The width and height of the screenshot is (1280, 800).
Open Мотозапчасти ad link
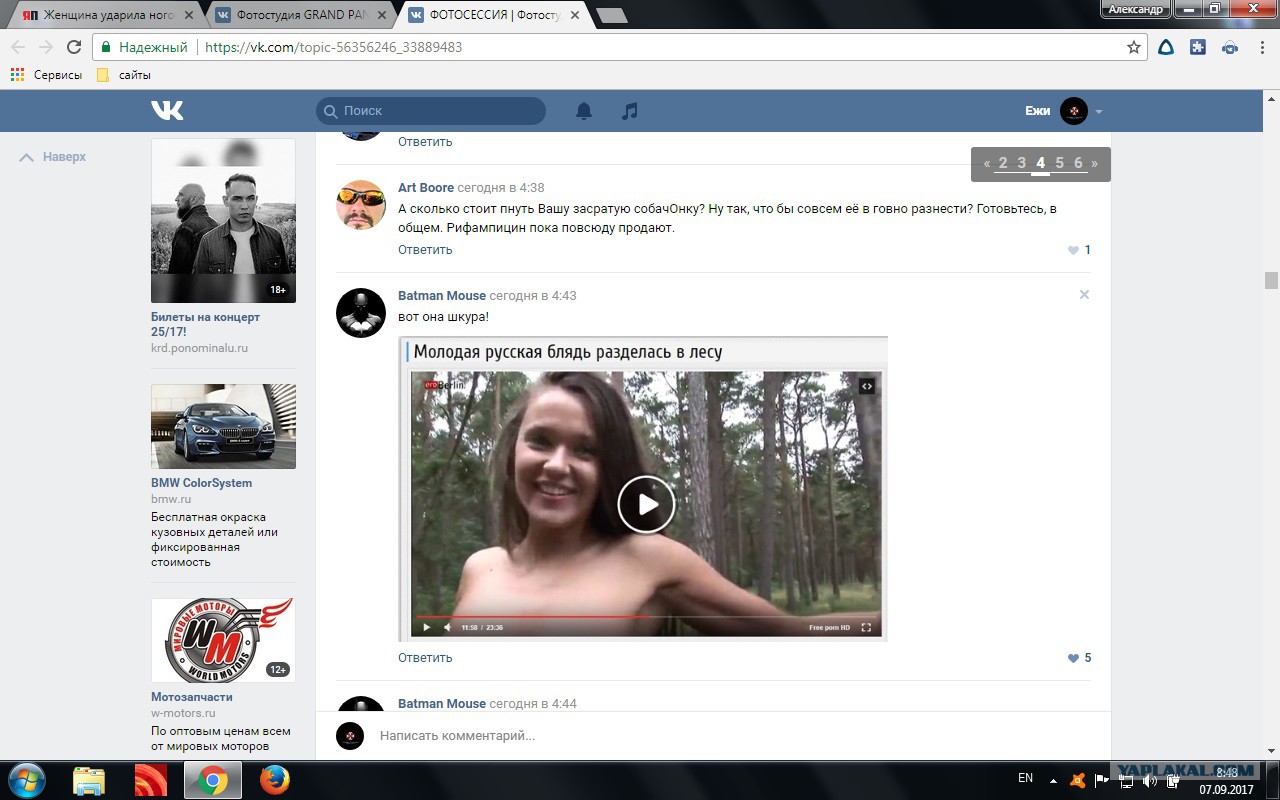click(x=192, y=697)
